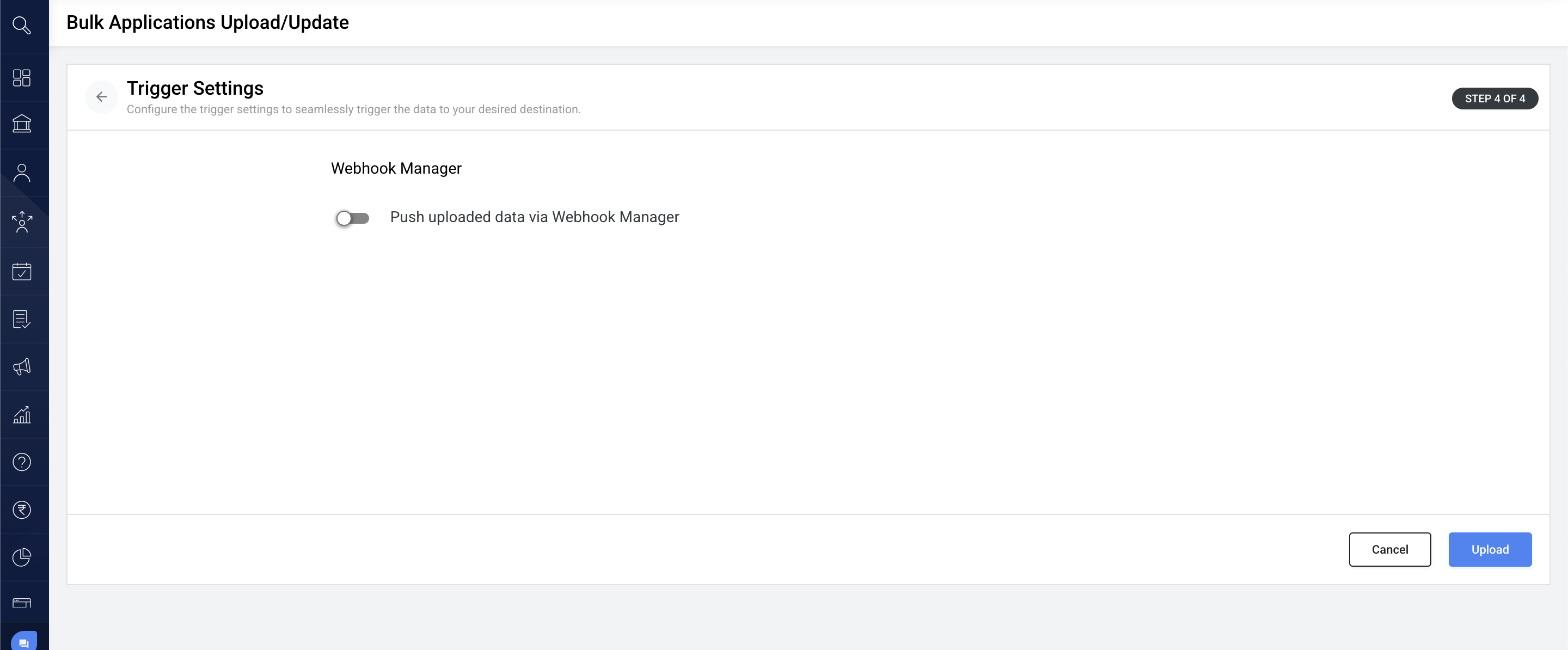Viewport: 1568px width, 650px height.
Task: Click the Cancel button
Action: click(1389, 550)
